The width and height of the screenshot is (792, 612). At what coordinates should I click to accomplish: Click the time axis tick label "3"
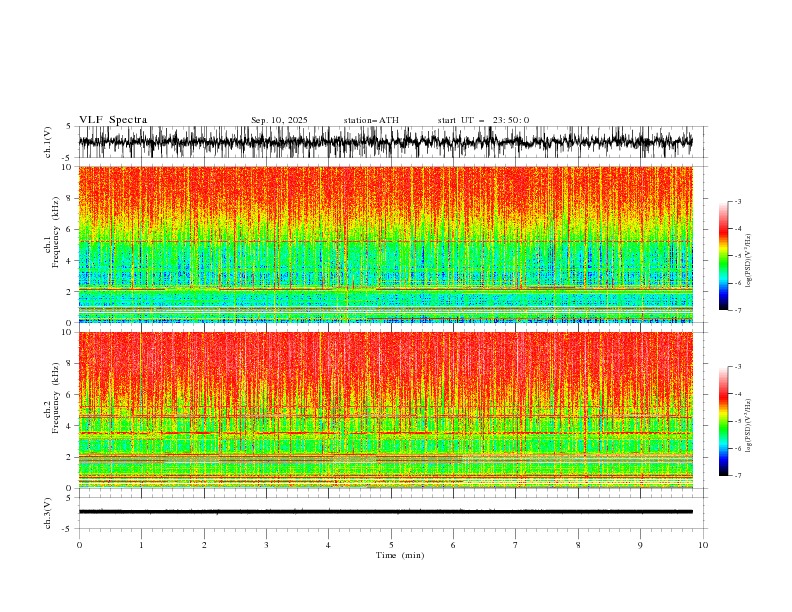[x=266, y=545]
